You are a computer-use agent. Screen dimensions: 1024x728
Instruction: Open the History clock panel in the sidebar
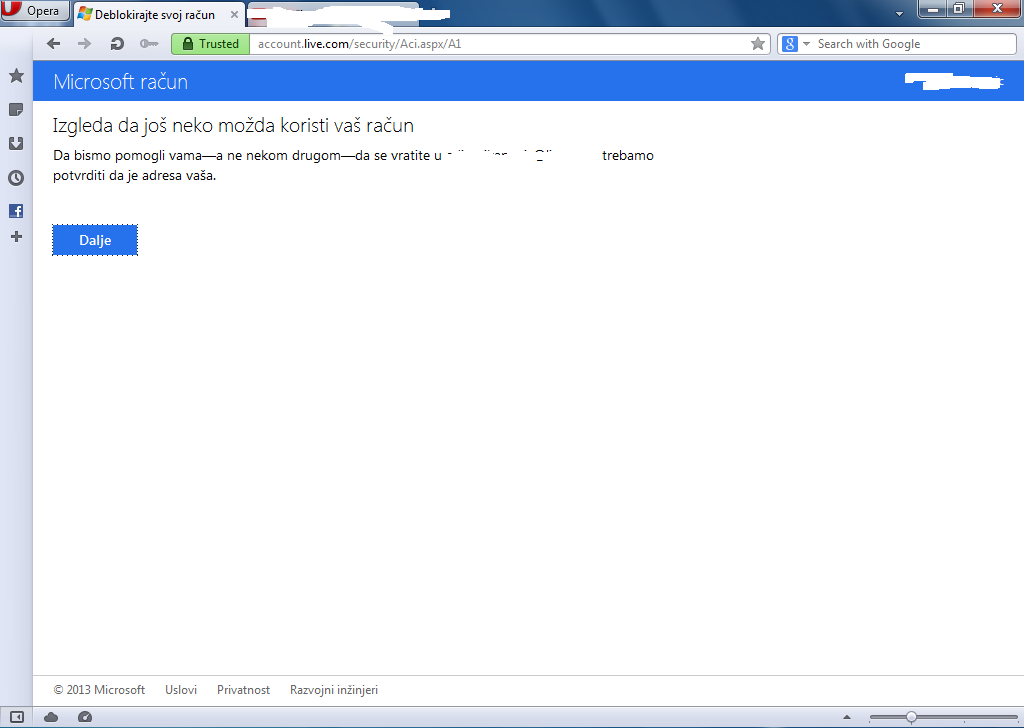coord(16,178)
